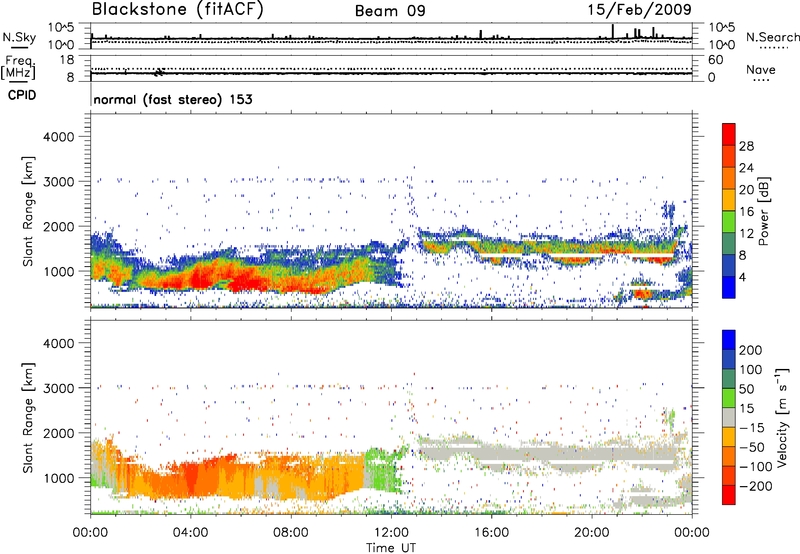Viewport: 800px width, 554px height.
Task: Click the 2000 tick in the velocity panel
Action: tap(58, 433)
